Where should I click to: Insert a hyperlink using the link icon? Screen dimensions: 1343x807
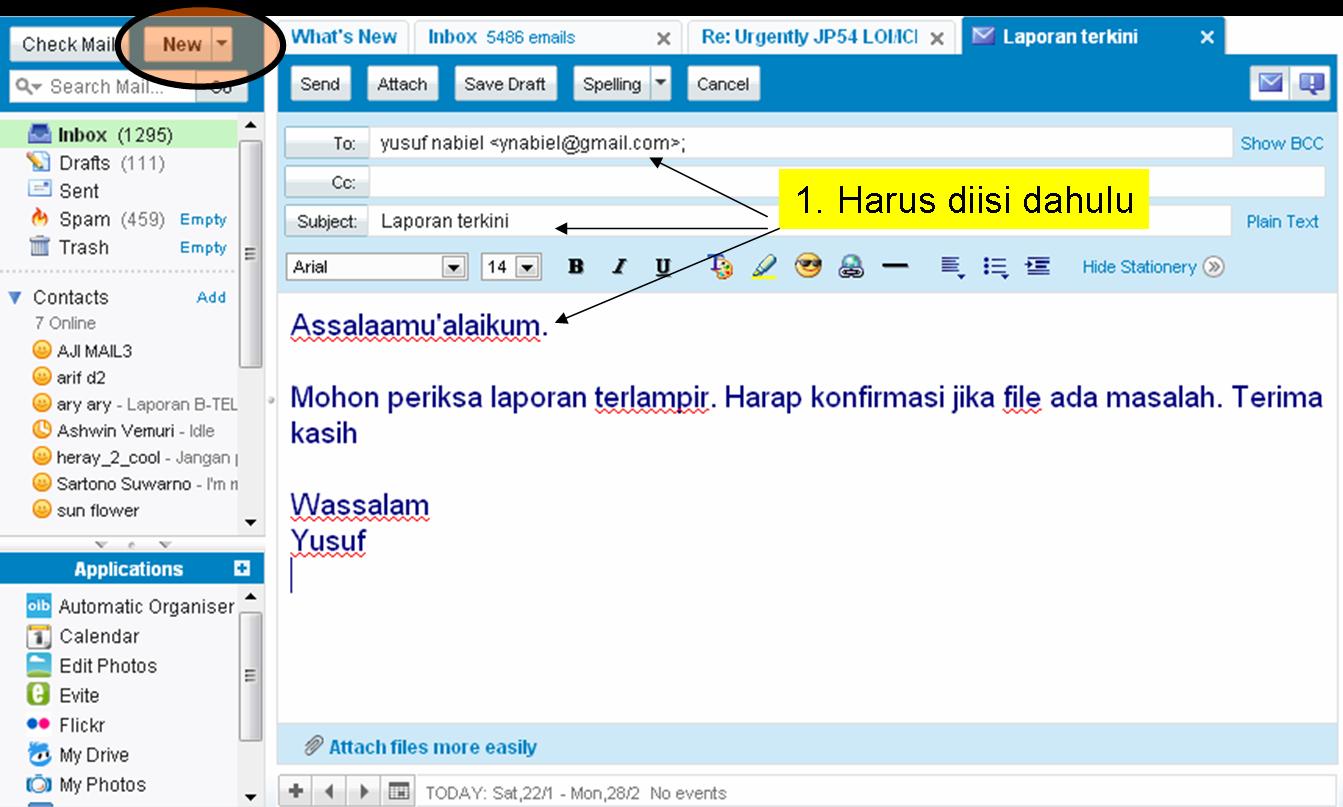tap(851, 266)
